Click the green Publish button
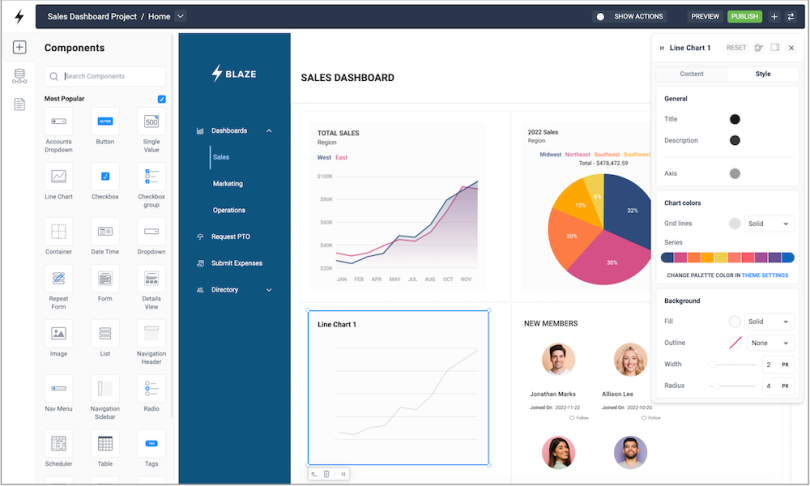810x486 pixels. coord(744,17)
